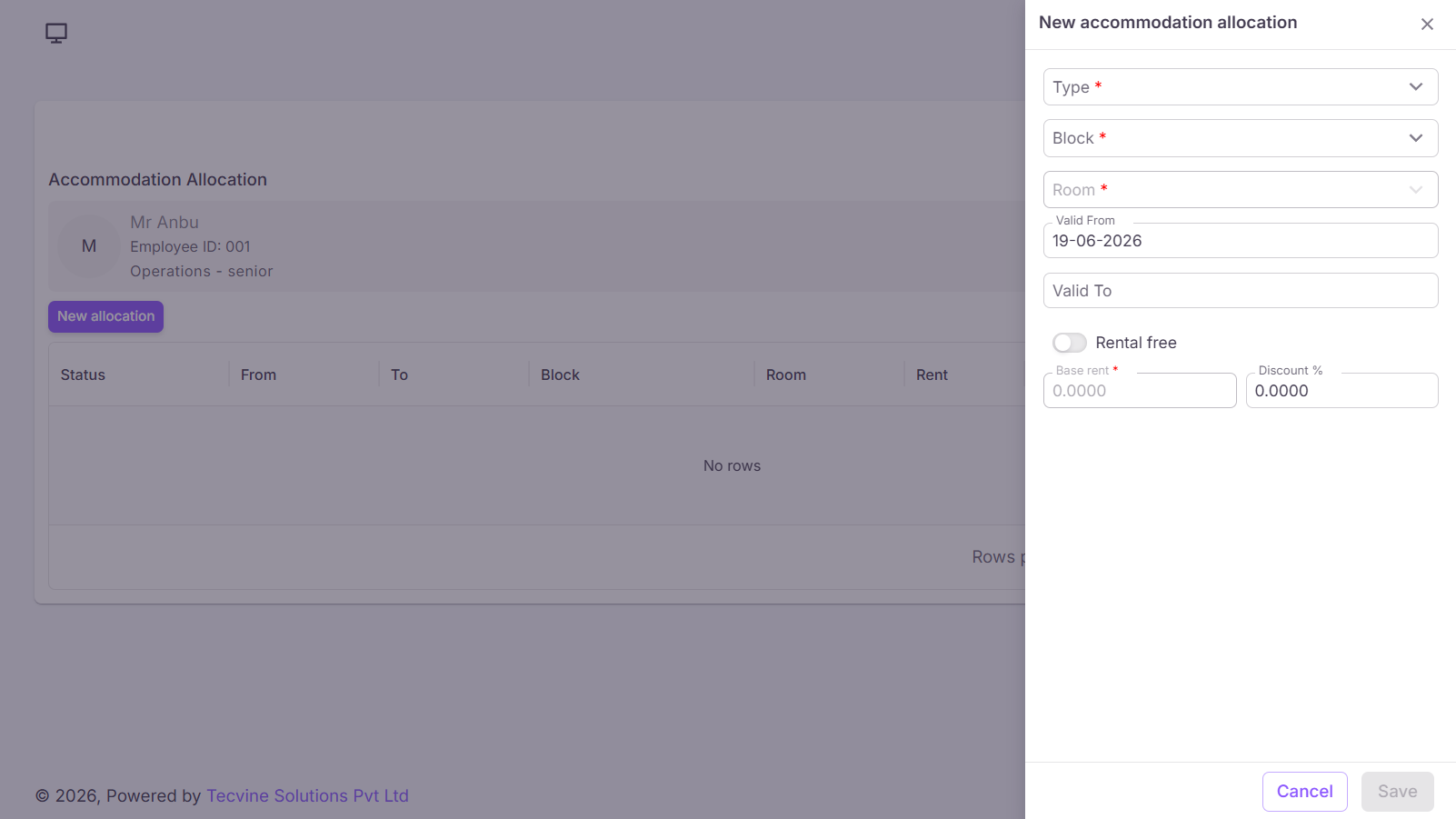Expand the Block dropdown
The image size is (1456, 819).
coord(1241,138)
